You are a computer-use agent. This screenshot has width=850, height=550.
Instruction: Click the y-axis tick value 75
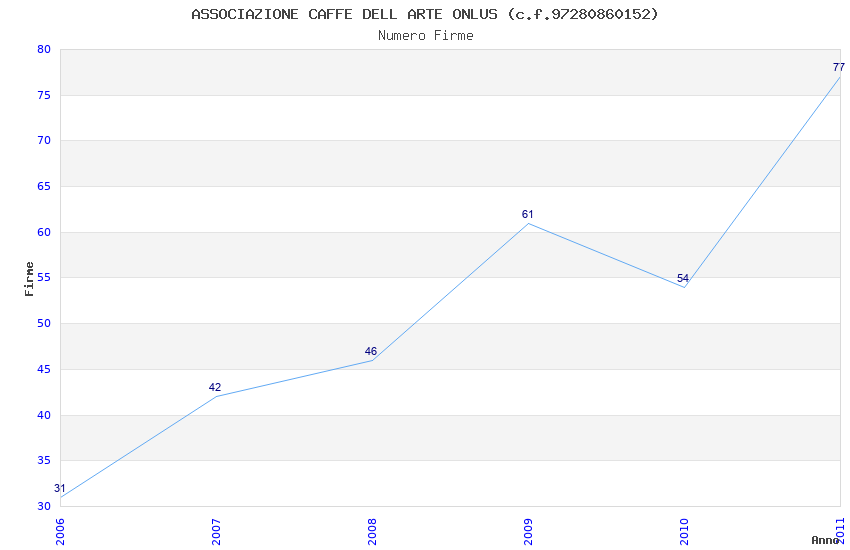(44, 95)
